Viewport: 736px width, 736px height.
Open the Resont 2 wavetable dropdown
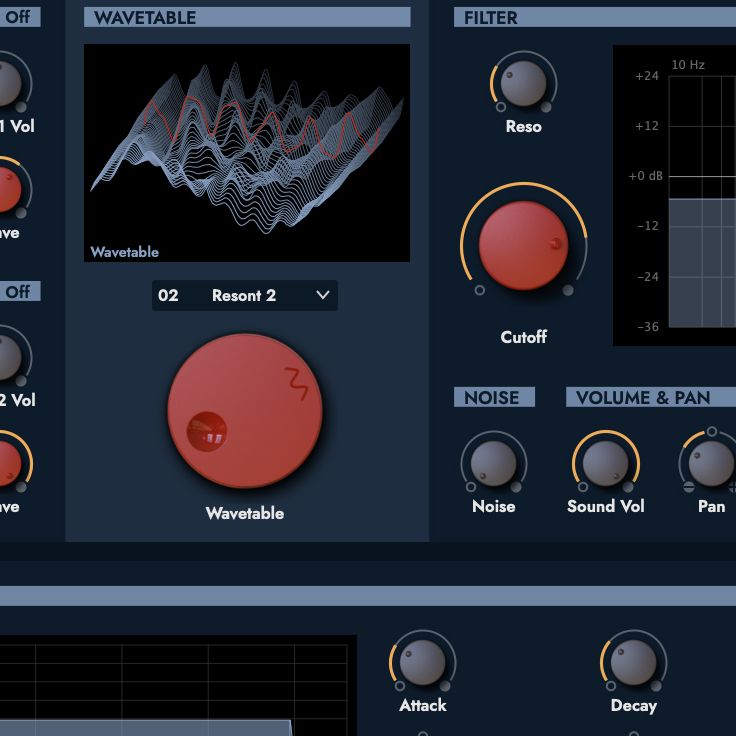(245, 295)
